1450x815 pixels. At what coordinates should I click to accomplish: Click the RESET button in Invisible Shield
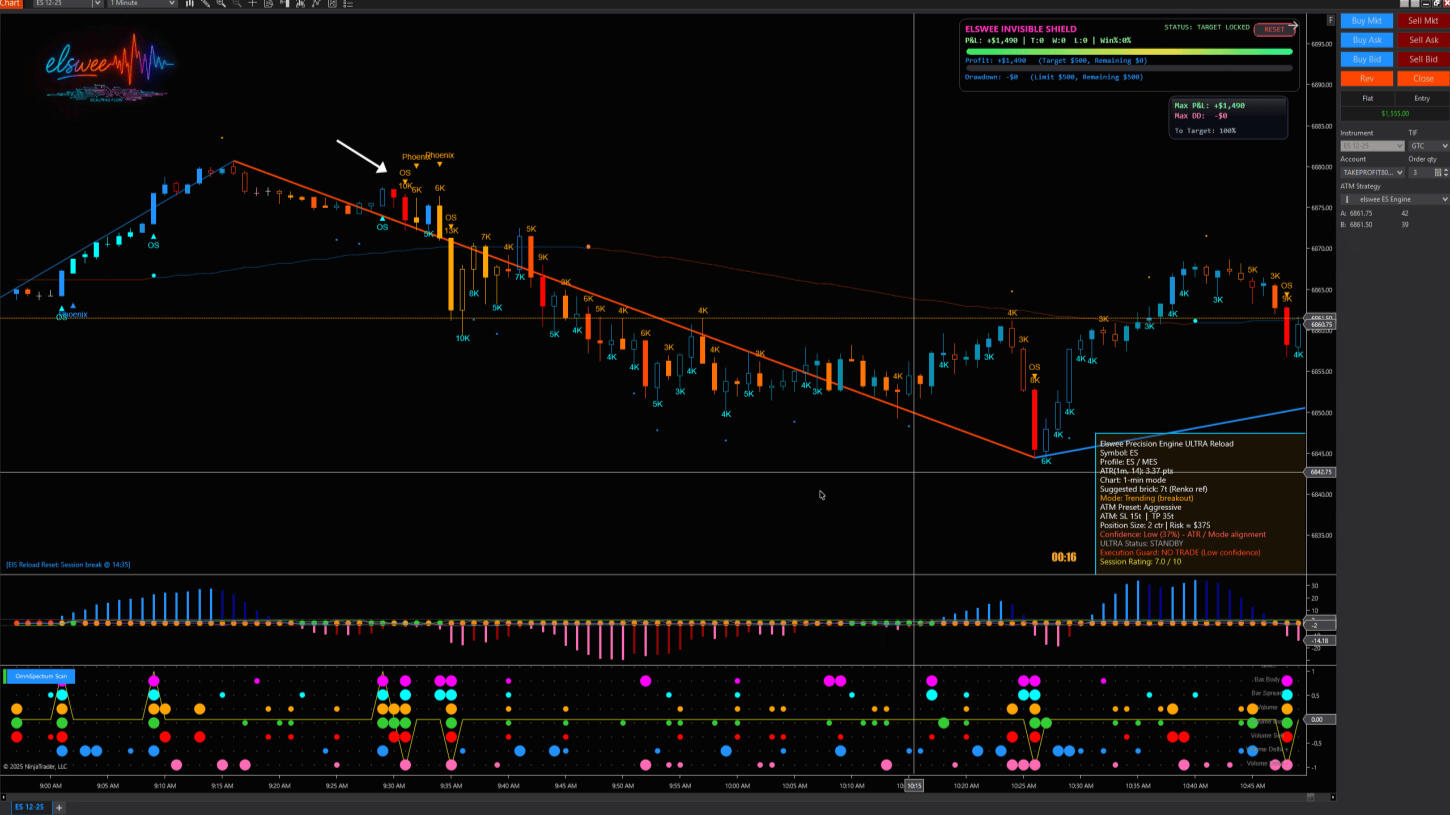click(x=1273, y=29)
